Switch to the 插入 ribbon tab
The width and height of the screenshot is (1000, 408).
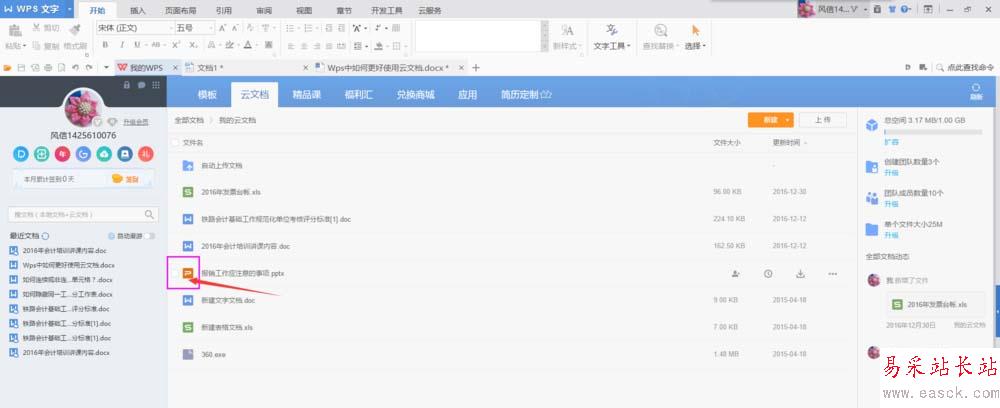138,11
